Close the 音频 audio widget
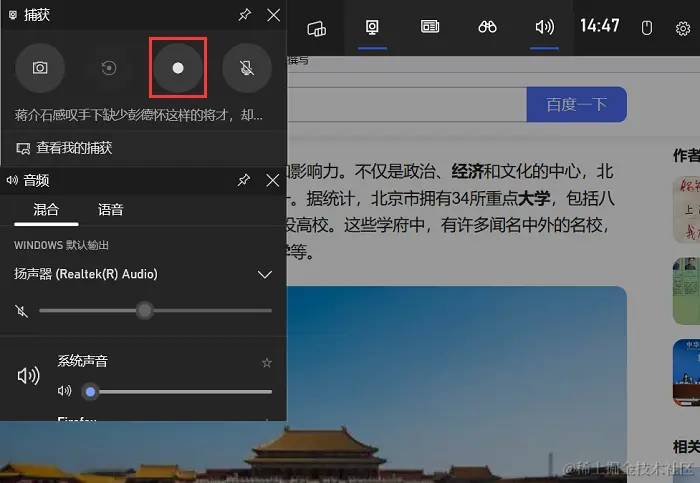Image resolution: width=700 pixels, height=483 pixels. click(x=272, y=180)
